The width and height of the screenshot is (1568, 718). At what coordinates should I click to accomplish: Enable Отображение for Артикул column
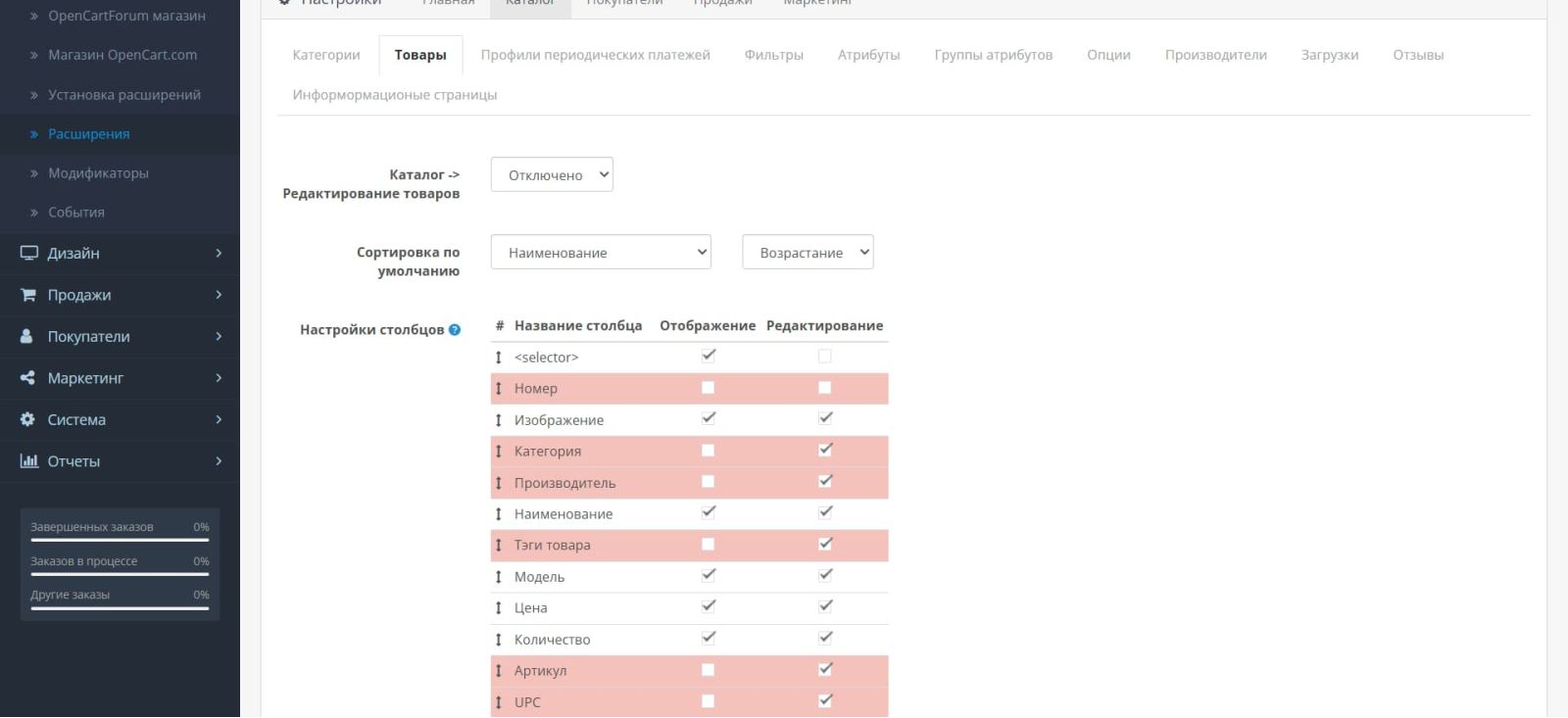[x=709, y=670]
